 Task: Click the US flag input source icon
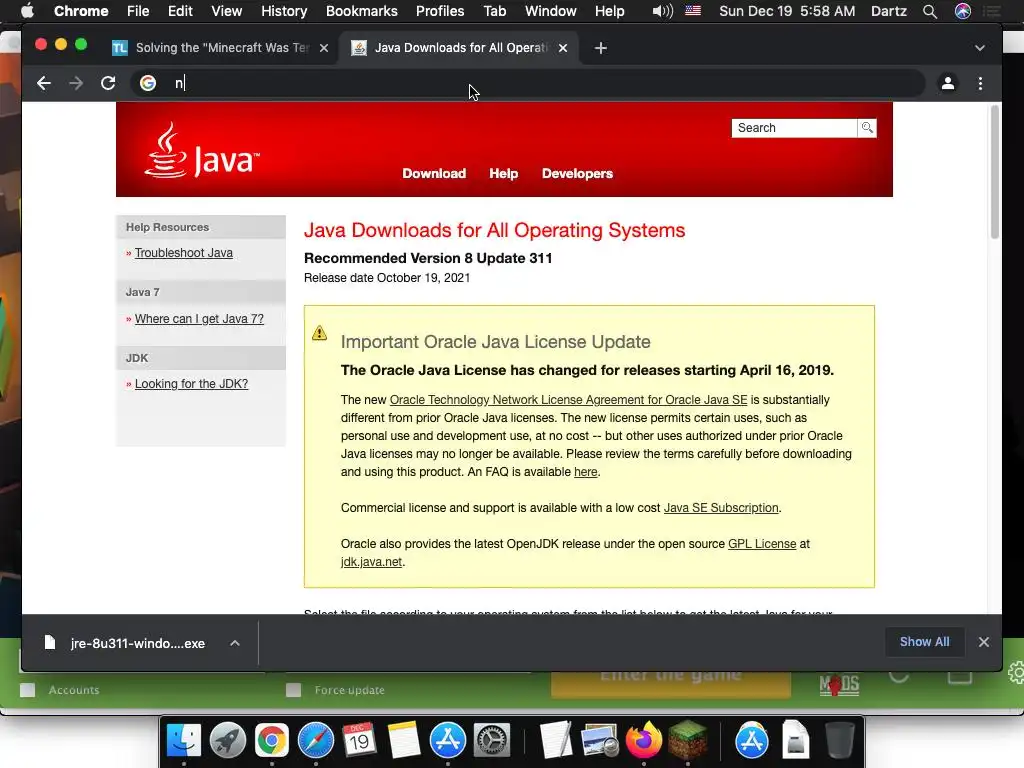click(x=693, y=11)
